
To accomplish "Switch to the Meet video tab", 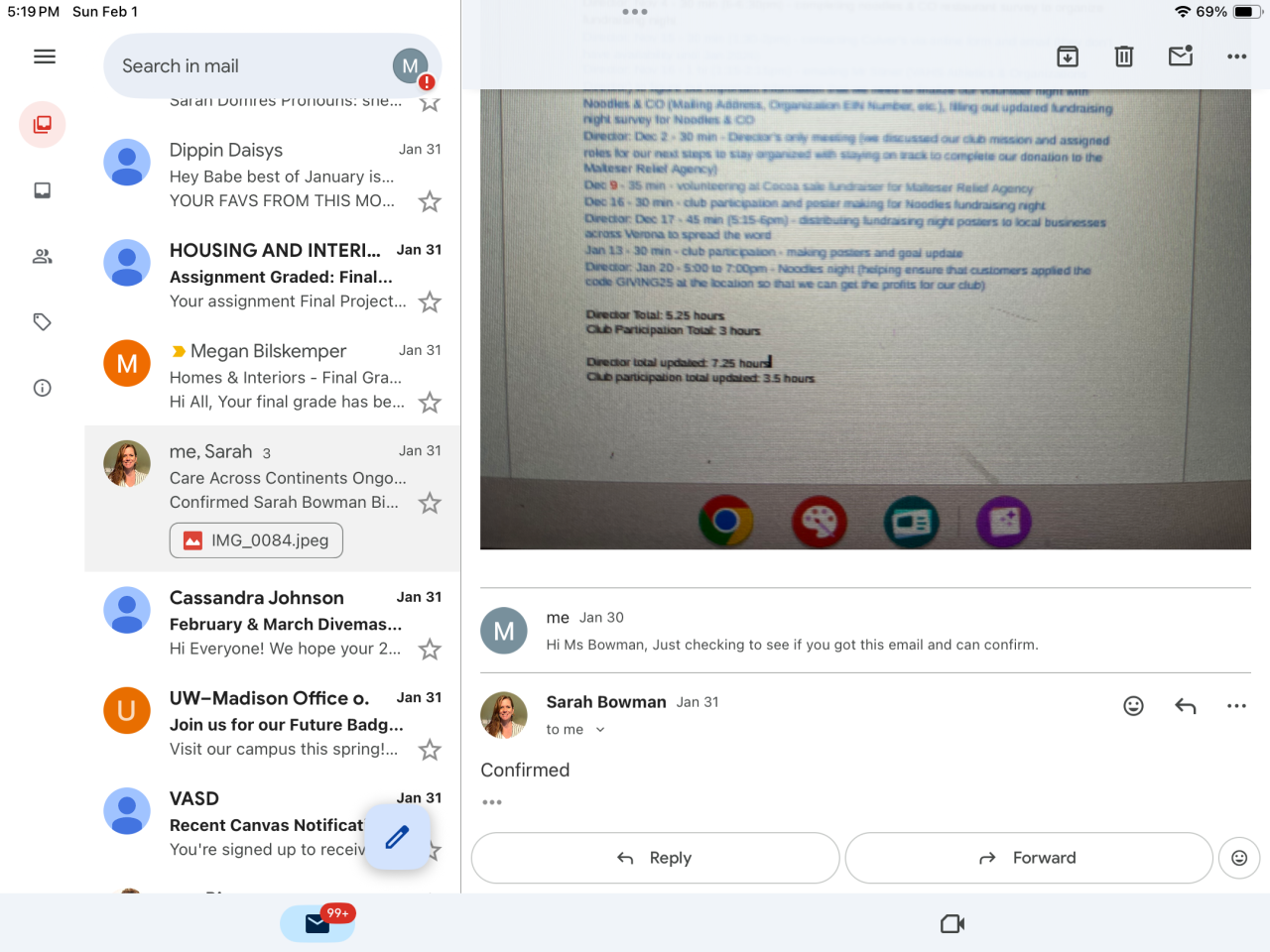I will (x=952, y=923).
